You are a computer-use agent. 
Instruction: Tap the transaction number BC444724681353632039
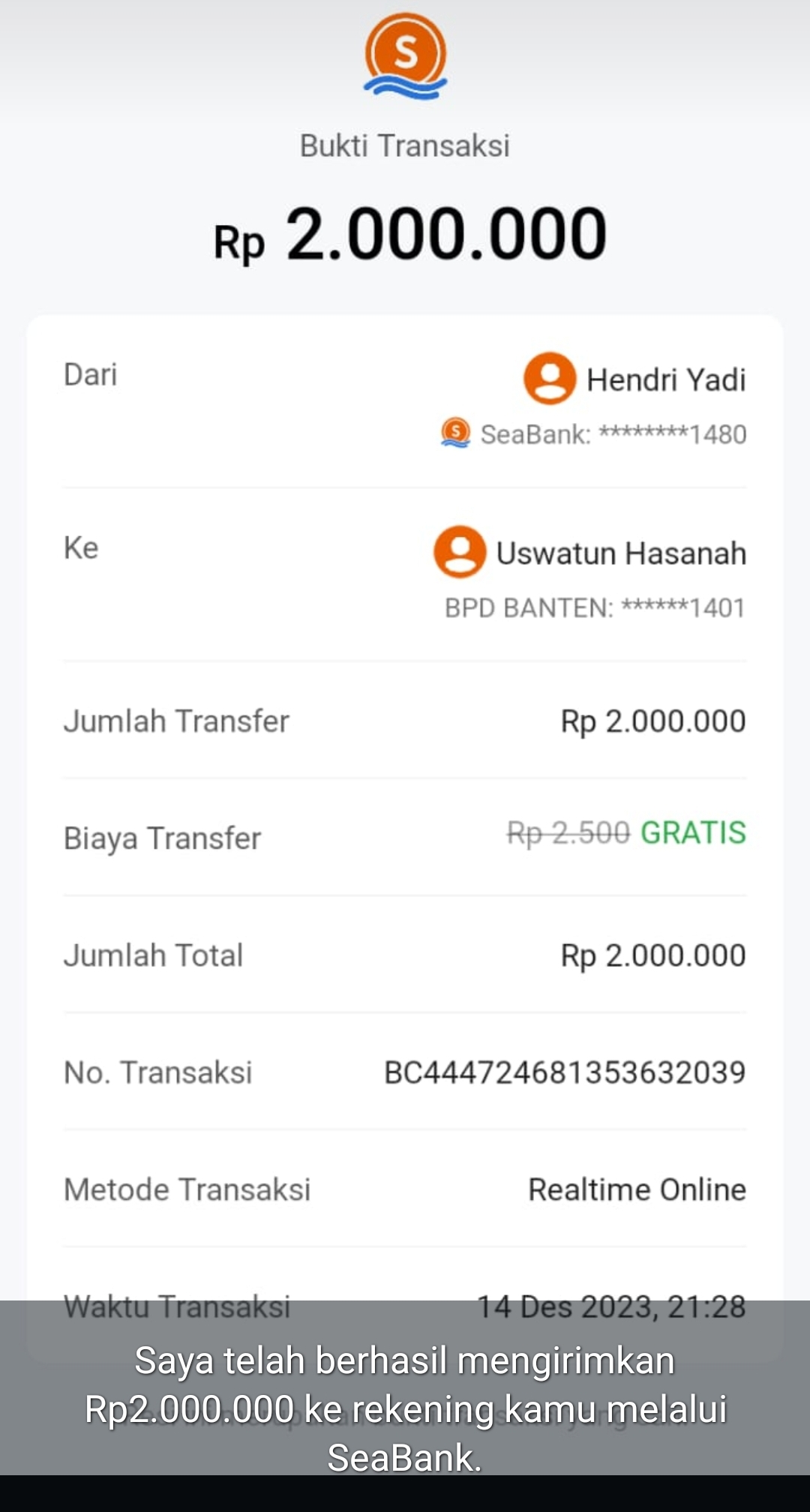click(x=565, y=1072)
